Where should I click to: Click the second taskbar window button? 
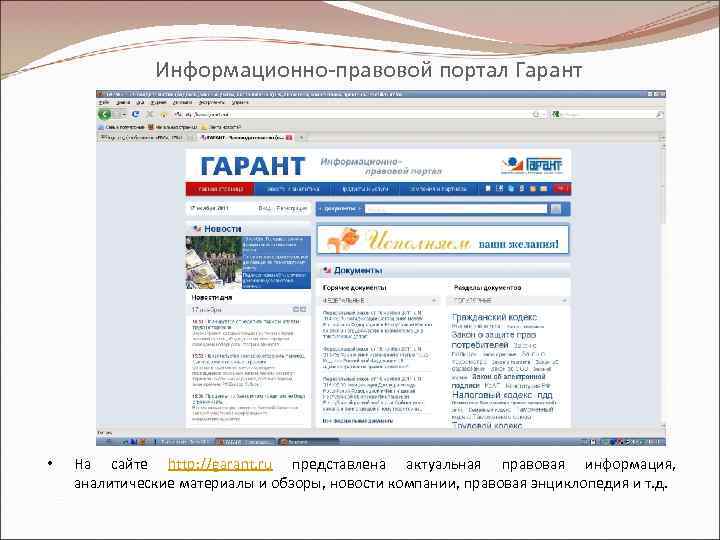pyautogui.click(x=245, y=442)
